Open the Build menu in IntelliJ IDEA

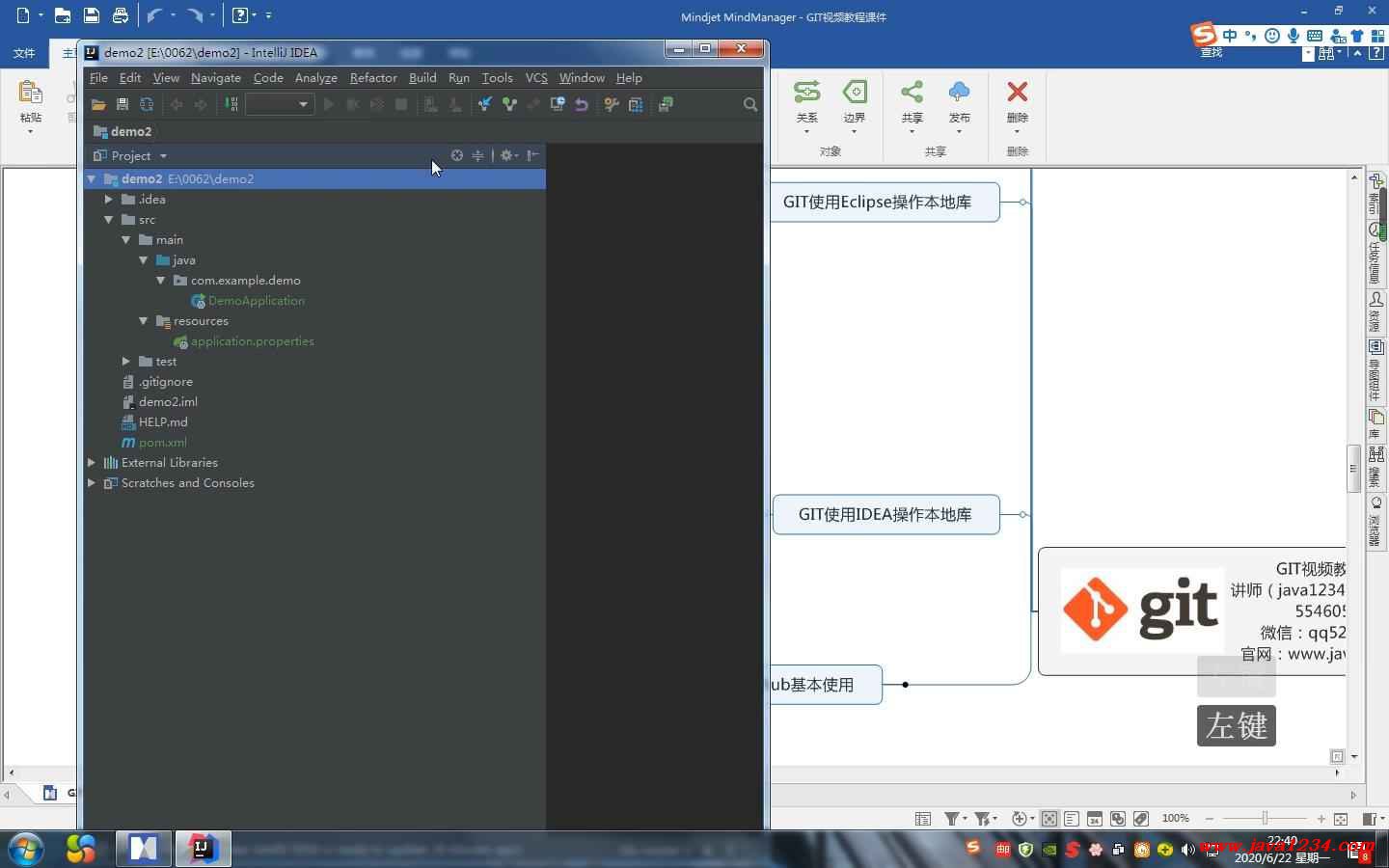pos(422,78)
